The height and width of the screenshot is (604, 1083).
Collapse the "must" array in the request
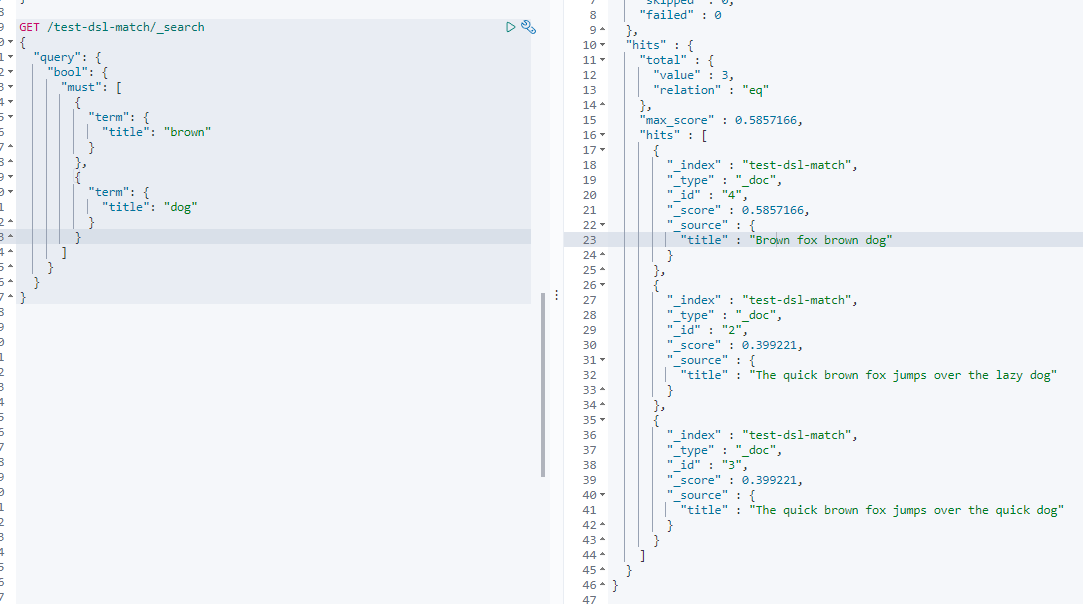(x=11, y=87)
